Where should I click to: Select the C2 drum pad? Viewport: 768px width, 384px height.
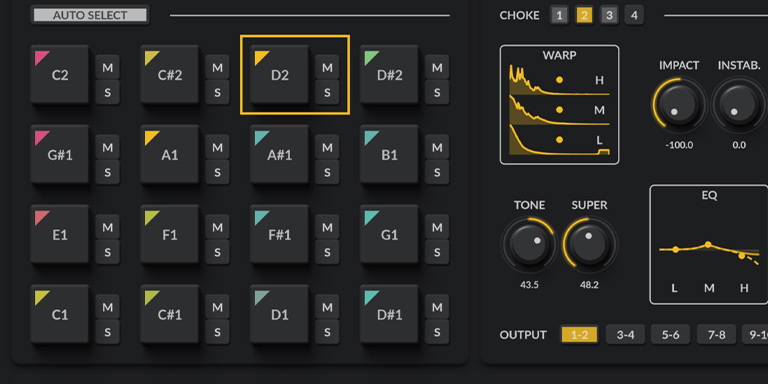pos(60,74)
